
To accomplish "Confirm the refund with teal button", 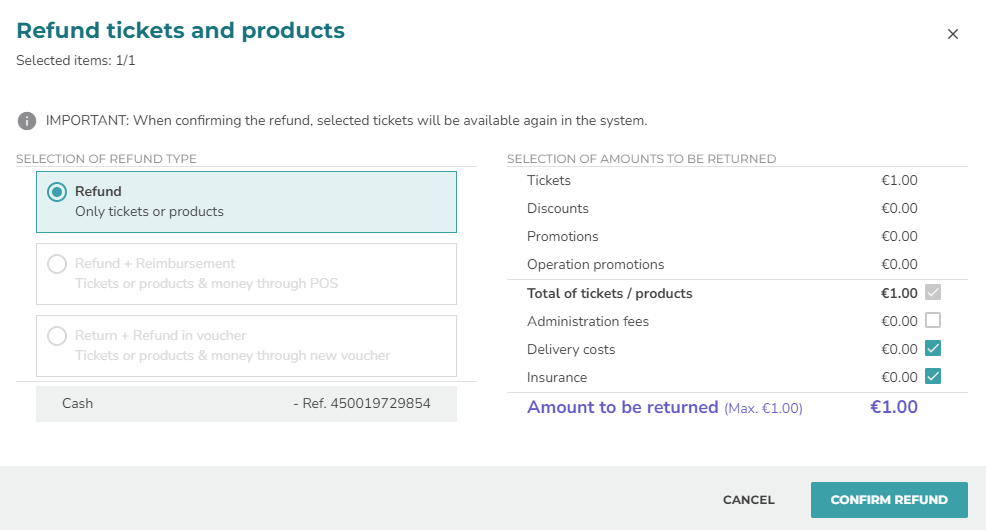I will [889, 500].
